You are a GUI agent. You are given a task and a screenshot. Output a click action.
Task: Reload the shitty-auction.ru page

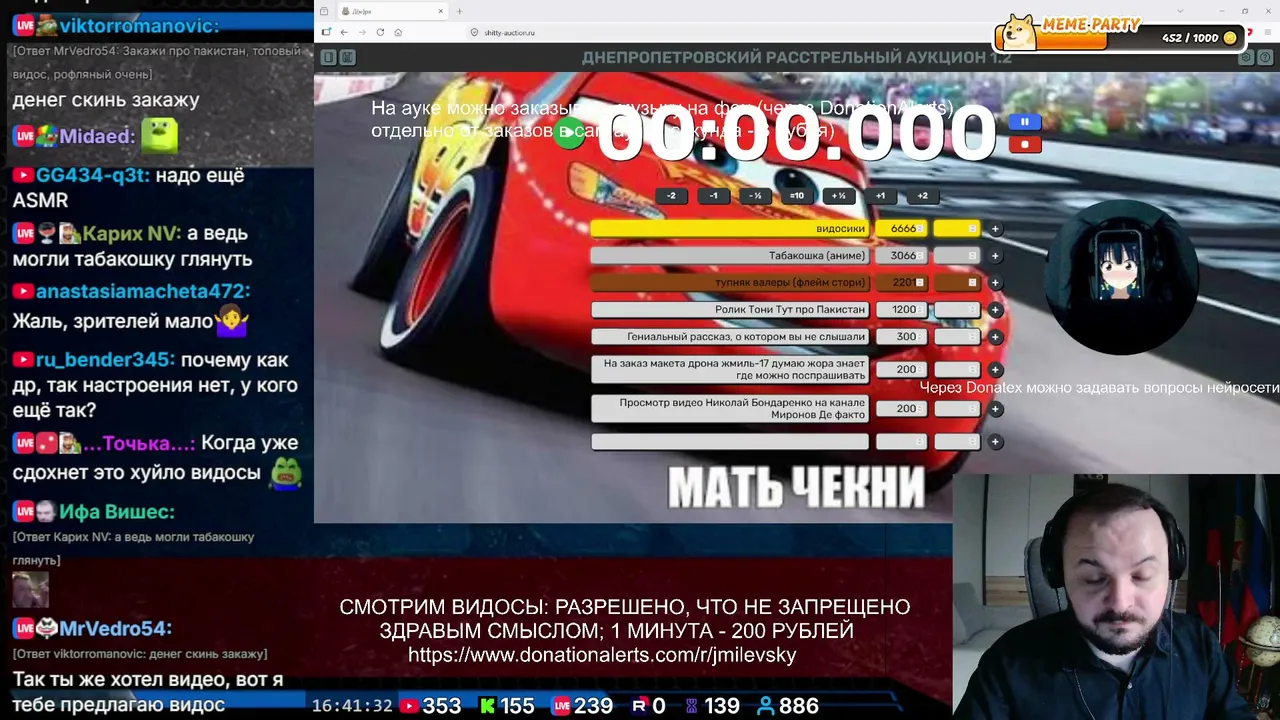[380, 32]
